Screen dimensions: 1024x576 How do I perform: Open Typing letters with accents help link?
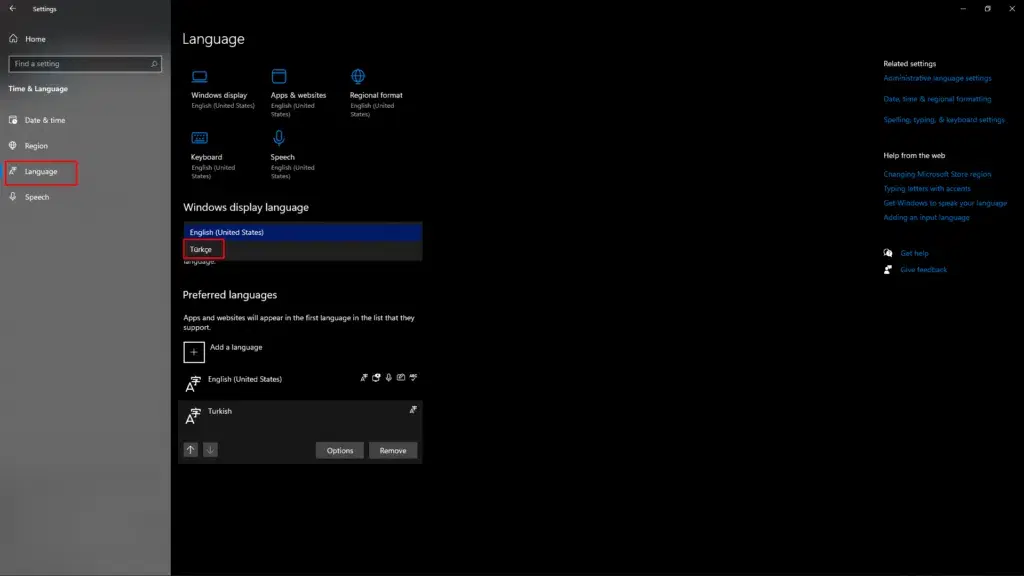pos(927,189)
